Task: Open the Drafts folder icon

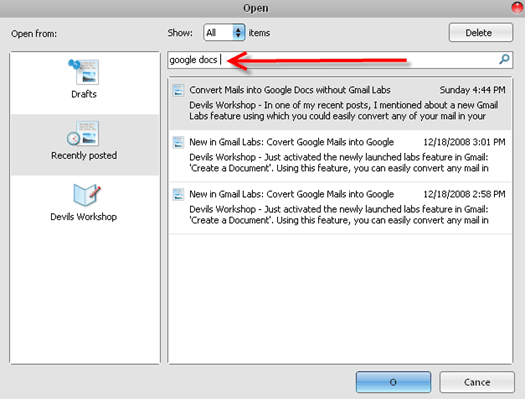Action: (84, 71)
